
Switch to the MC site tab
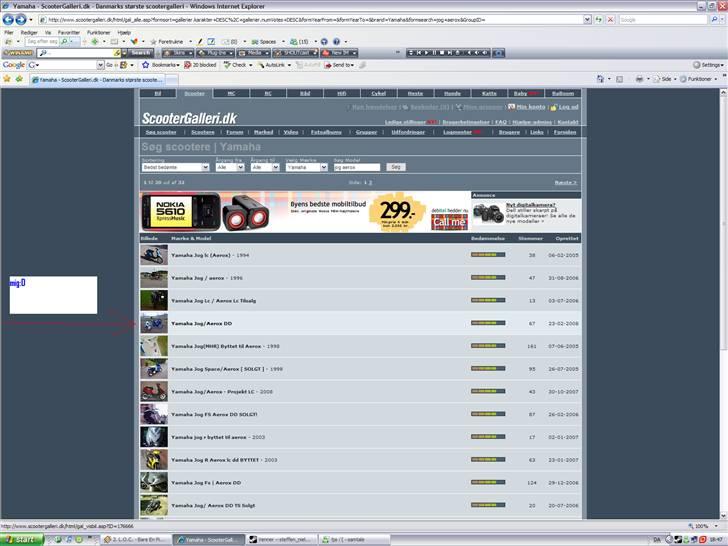(x=231, y=93)
